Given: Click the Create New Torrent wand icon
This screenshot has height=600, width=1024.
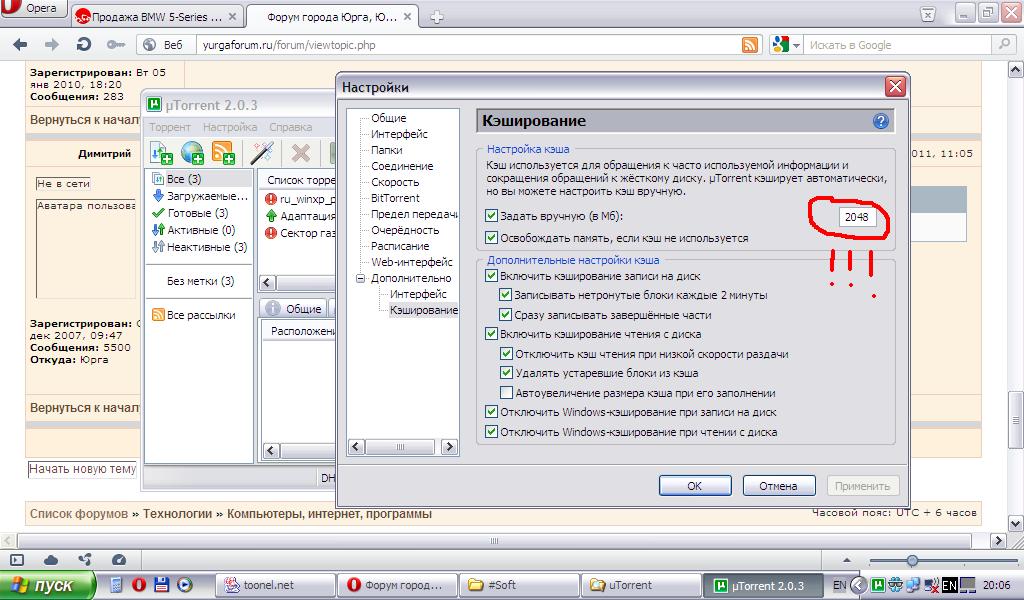Looking at the screenshot, I should point(262,153).
